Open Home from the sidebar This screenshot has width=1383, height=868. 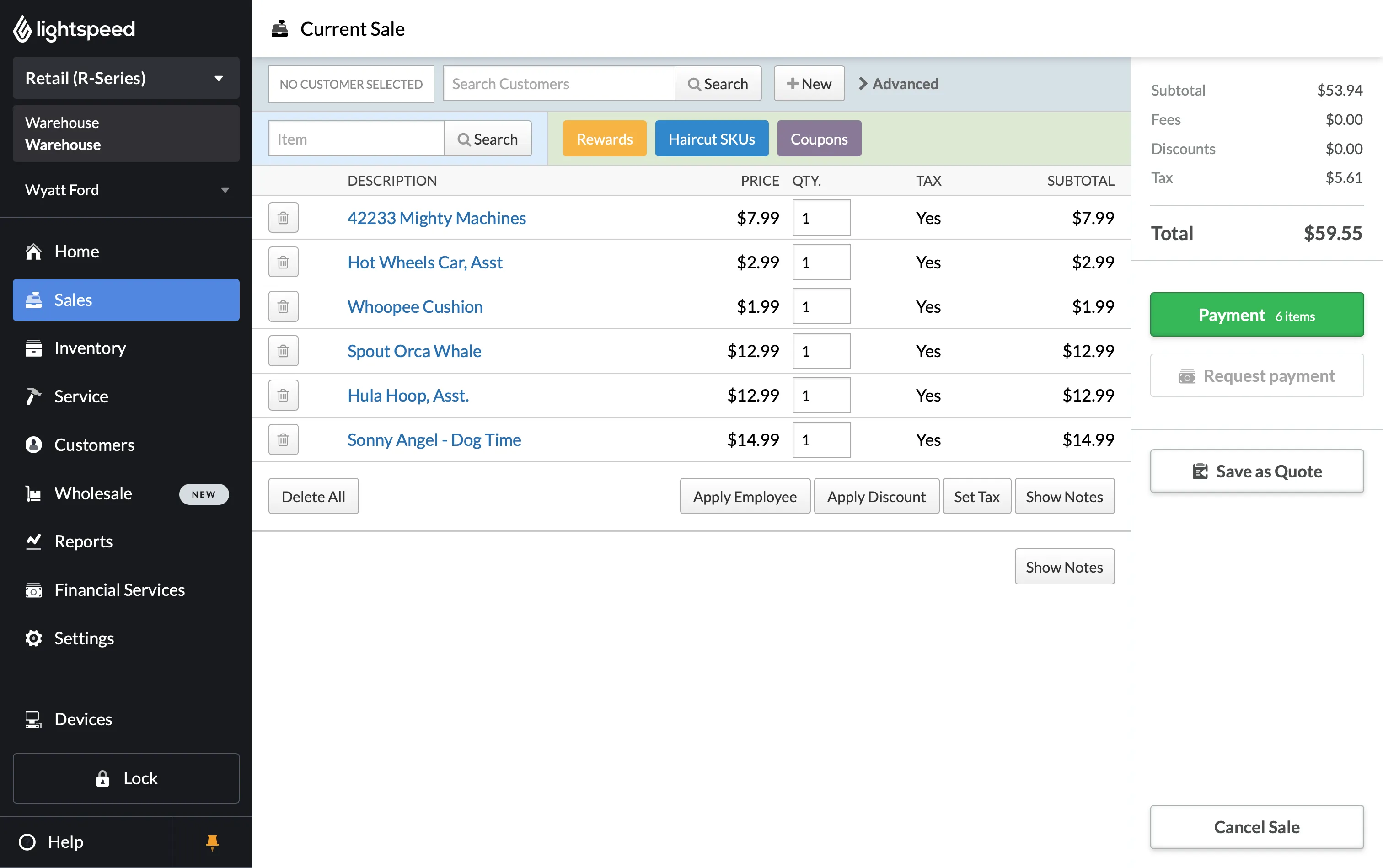pos(126,252)
